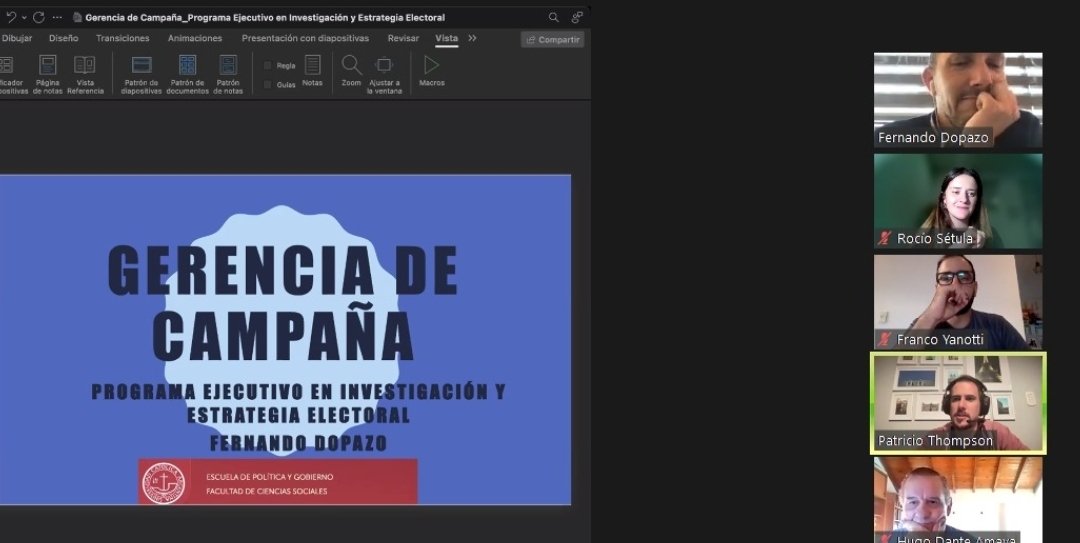Open the Transiciones ribbon tab
Viewport: 1080px width, 543px height.
pos(123,38)
